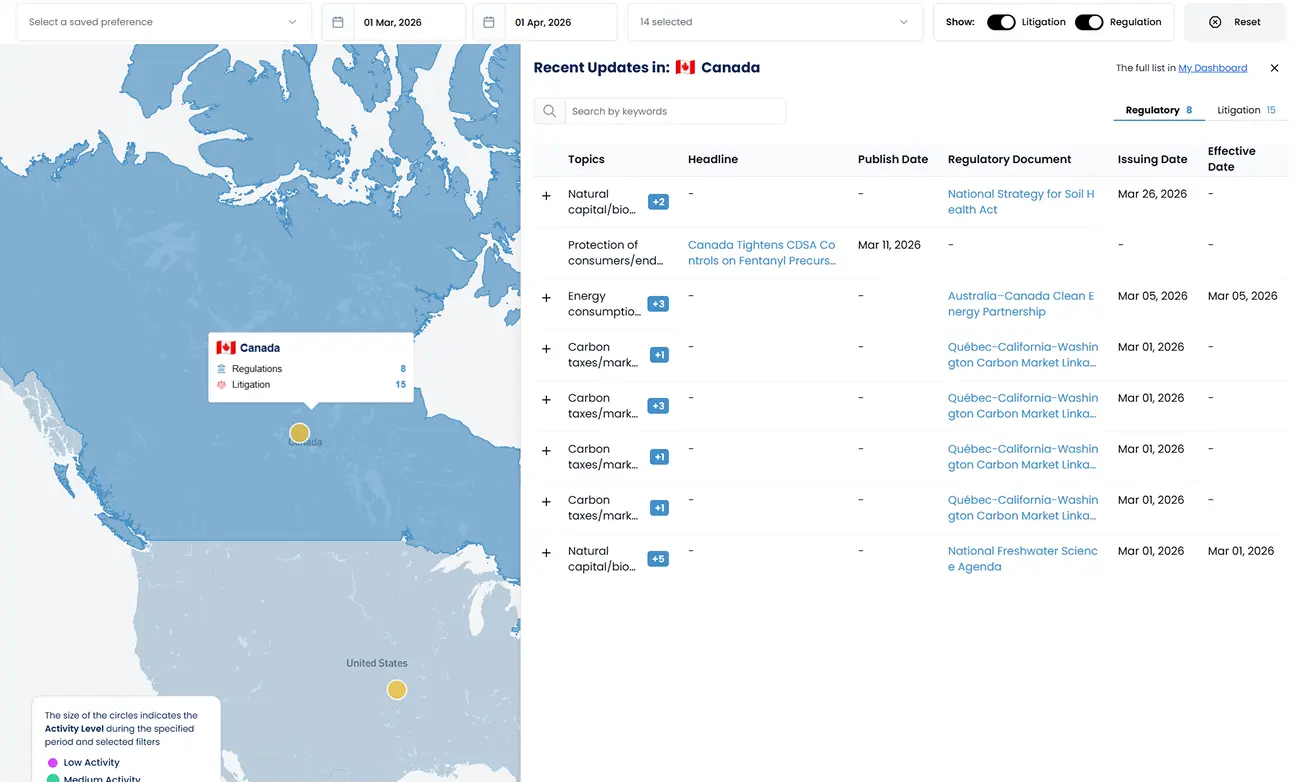1298x783 pixels.
Task: Click the search magnifier icon
Action: (x=549, y=111)
